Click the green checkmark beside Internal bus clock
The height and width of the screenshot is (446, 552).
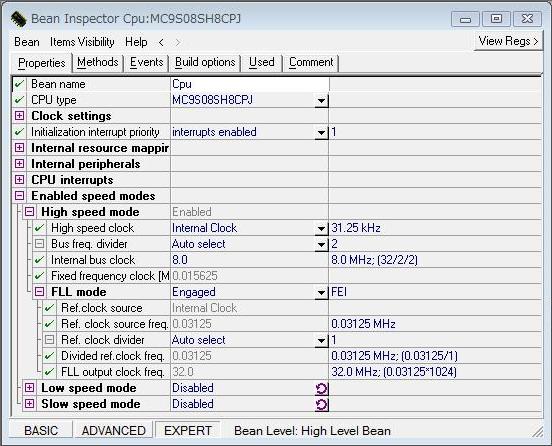[x=39, y=260]
